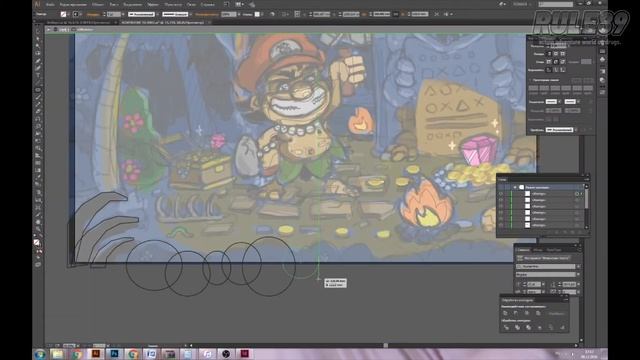Click Crop pathfinder button
Screen dimensions: 640x360
tap(540, 327)
